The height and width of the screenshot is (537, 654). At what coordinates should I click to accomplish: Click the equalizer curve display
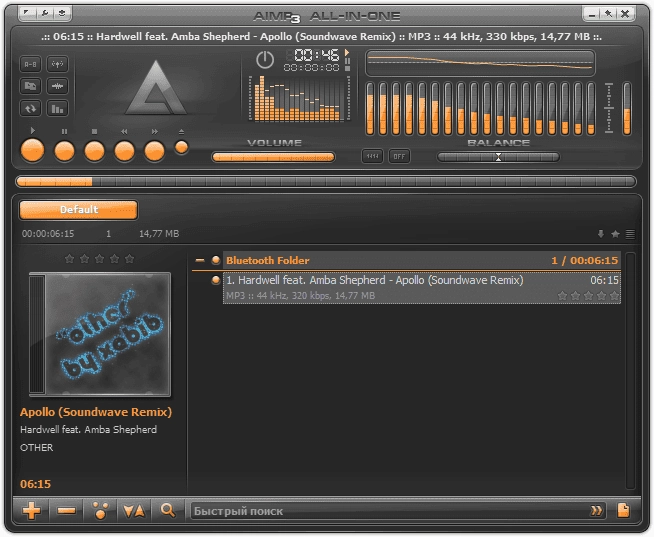[x=480, y=63]
